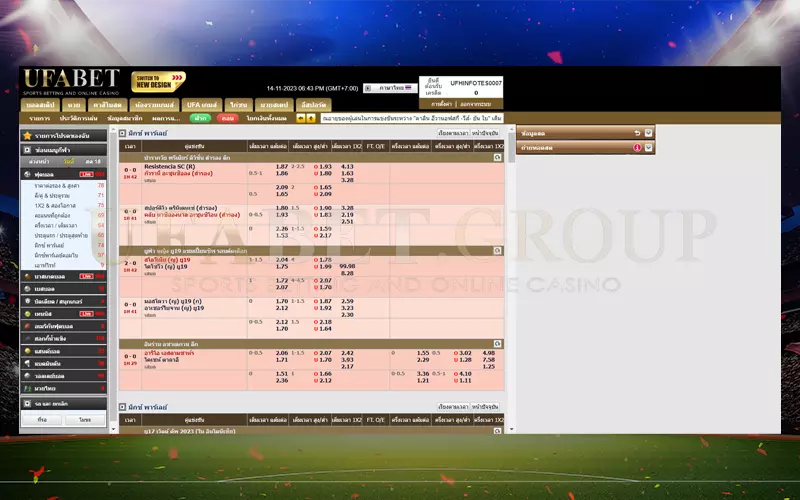Screen dimensions: 800x500
Task: Expand the second right panel dropdown arrow
Action: [x=648, y=147]
